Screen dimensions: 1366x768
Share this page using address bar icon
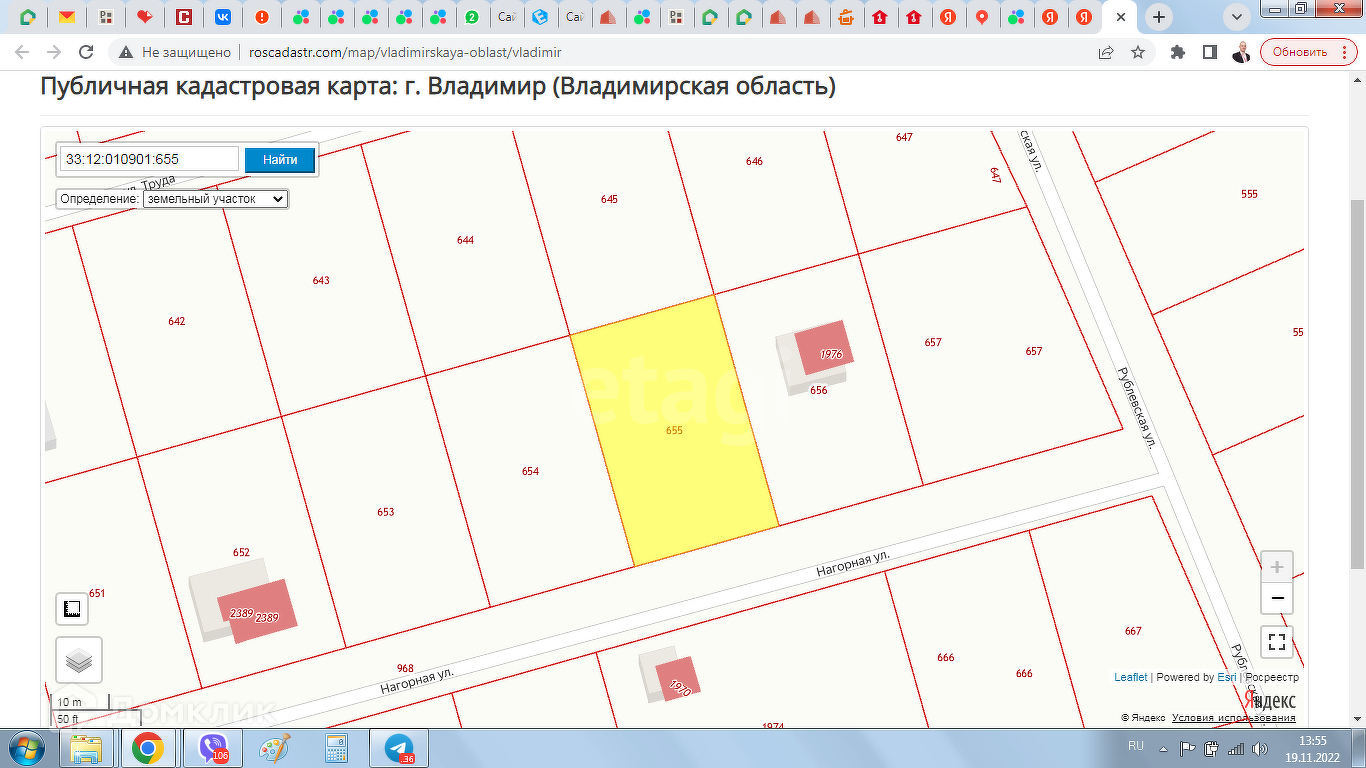point(1106,52)
